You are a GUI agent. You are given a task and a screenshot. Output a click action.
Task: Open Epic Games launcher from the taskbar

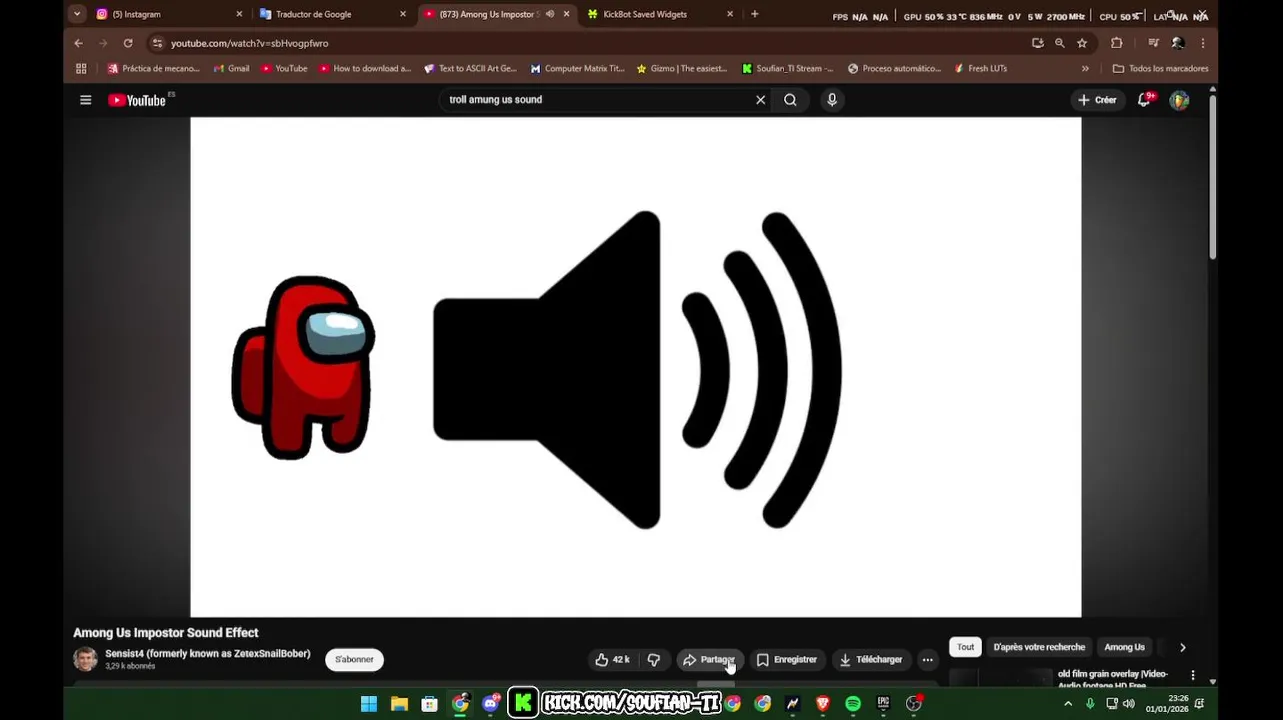(x=883, y=704)
